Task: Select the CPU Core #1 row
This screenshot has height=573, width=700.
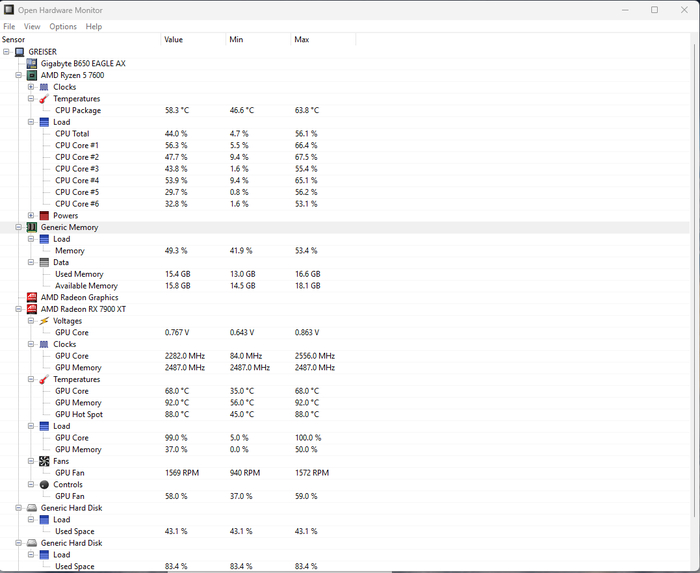Action: point(345,145)
